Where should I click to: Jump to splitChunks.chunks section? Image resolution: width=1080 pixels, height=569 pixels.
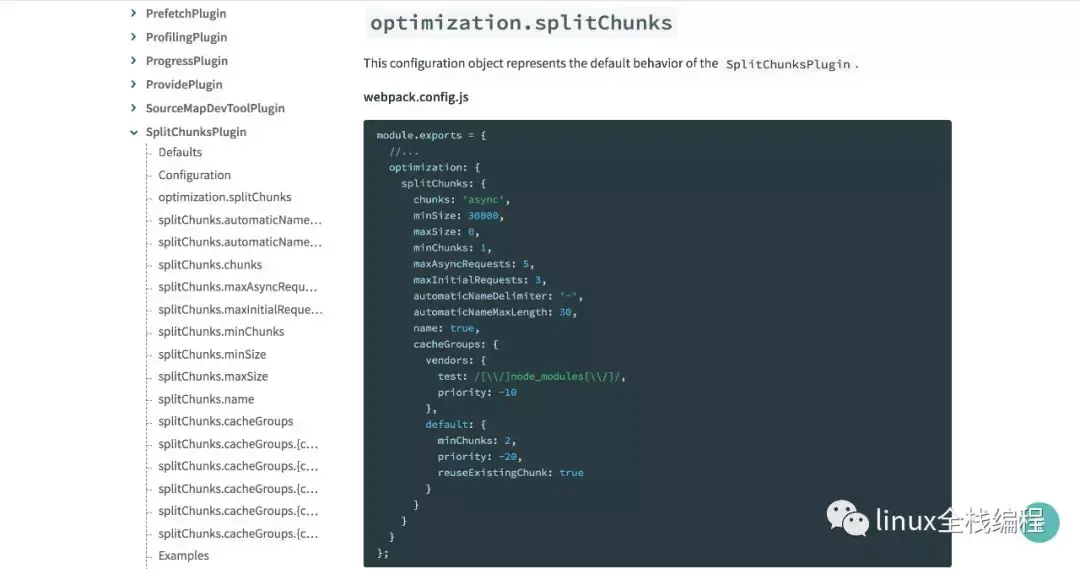coord(210,265)
